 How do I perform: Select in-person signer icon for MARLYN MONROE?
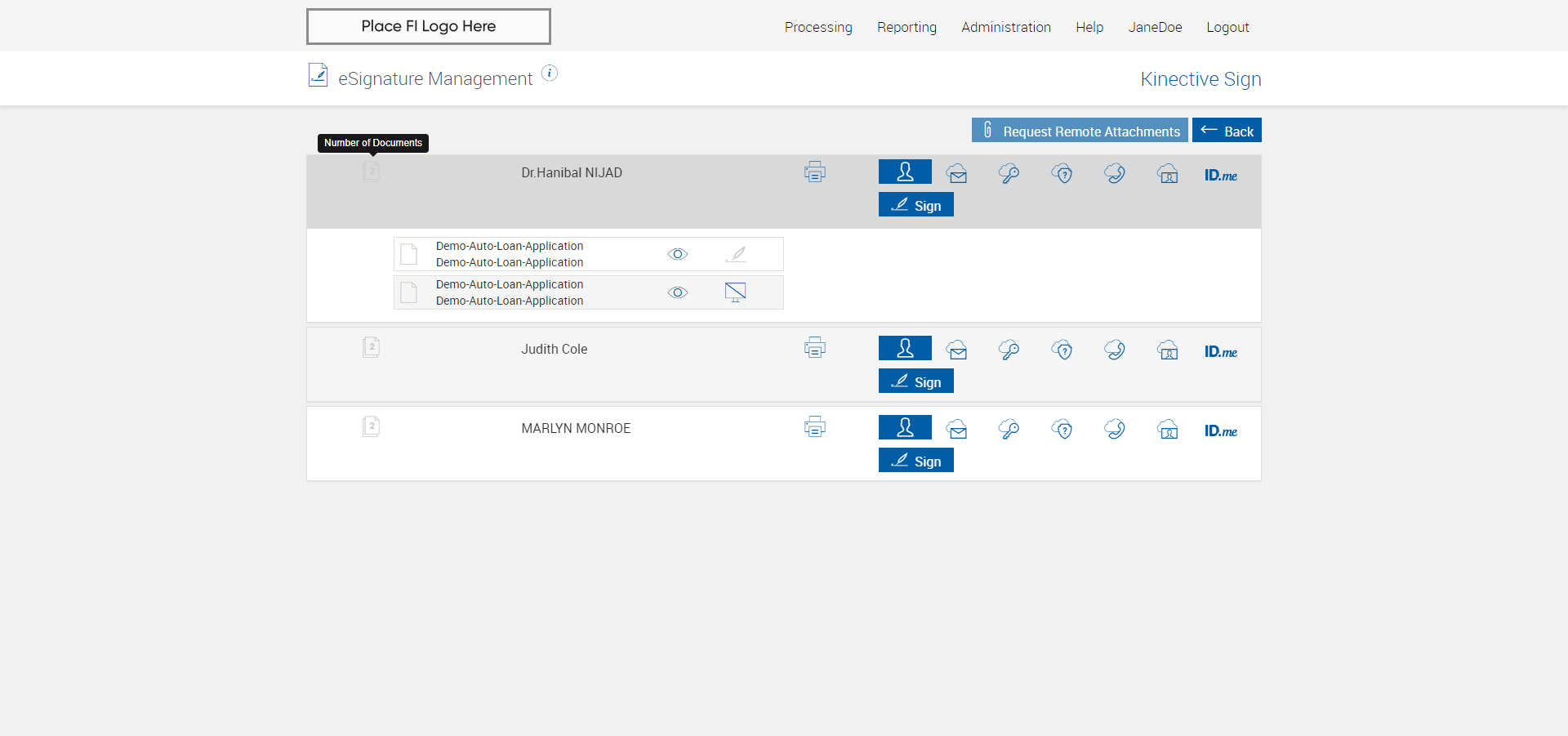pos(905,427)
